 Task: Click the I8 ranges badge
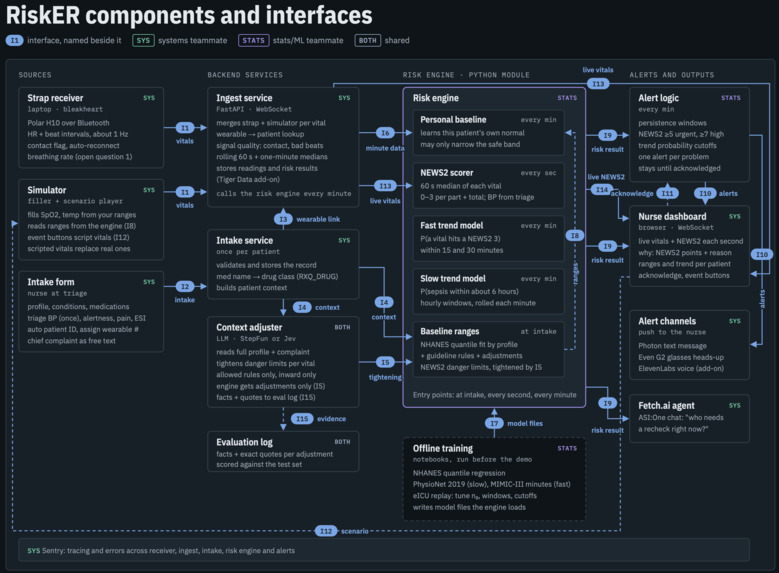tap(575, 236)
